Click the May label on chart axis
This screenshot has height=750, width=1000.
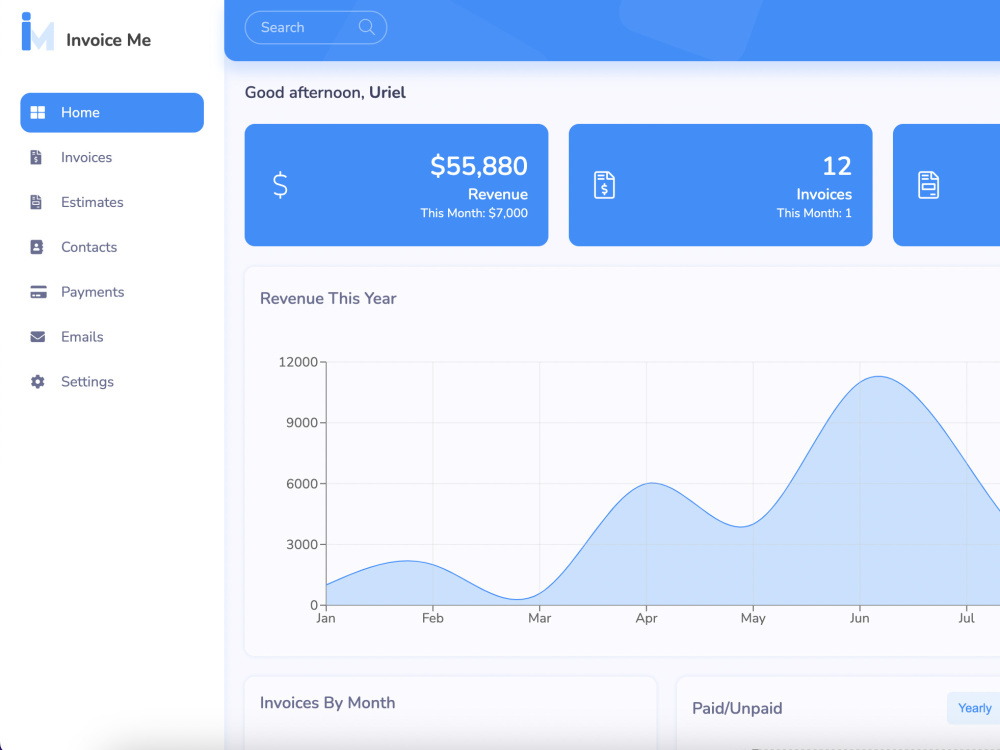click(753, 618)
